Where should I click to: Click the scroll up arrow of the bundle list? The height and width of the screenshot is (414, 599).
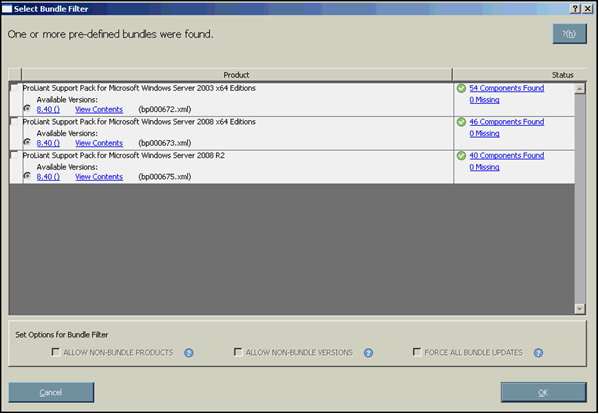pos(580,89)
